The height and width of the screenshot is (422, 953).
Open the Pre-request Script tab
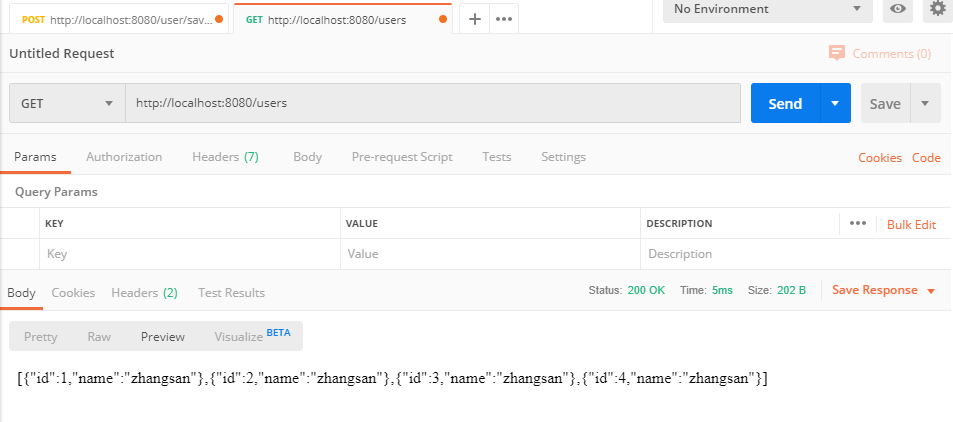(402, 157)
